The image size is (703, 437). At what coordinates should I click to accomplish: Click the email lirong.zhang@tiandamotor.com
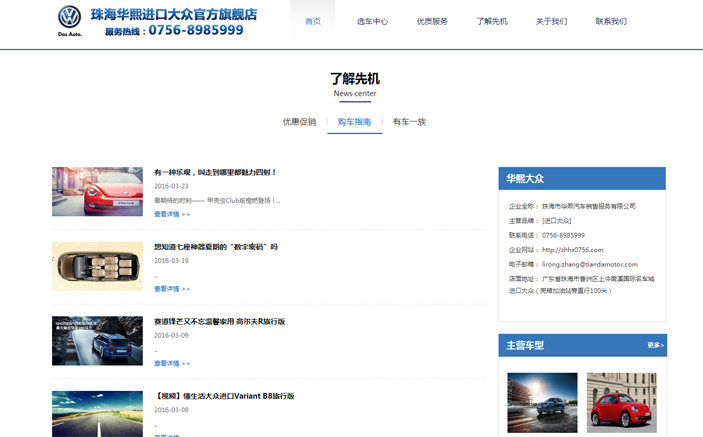590,264
